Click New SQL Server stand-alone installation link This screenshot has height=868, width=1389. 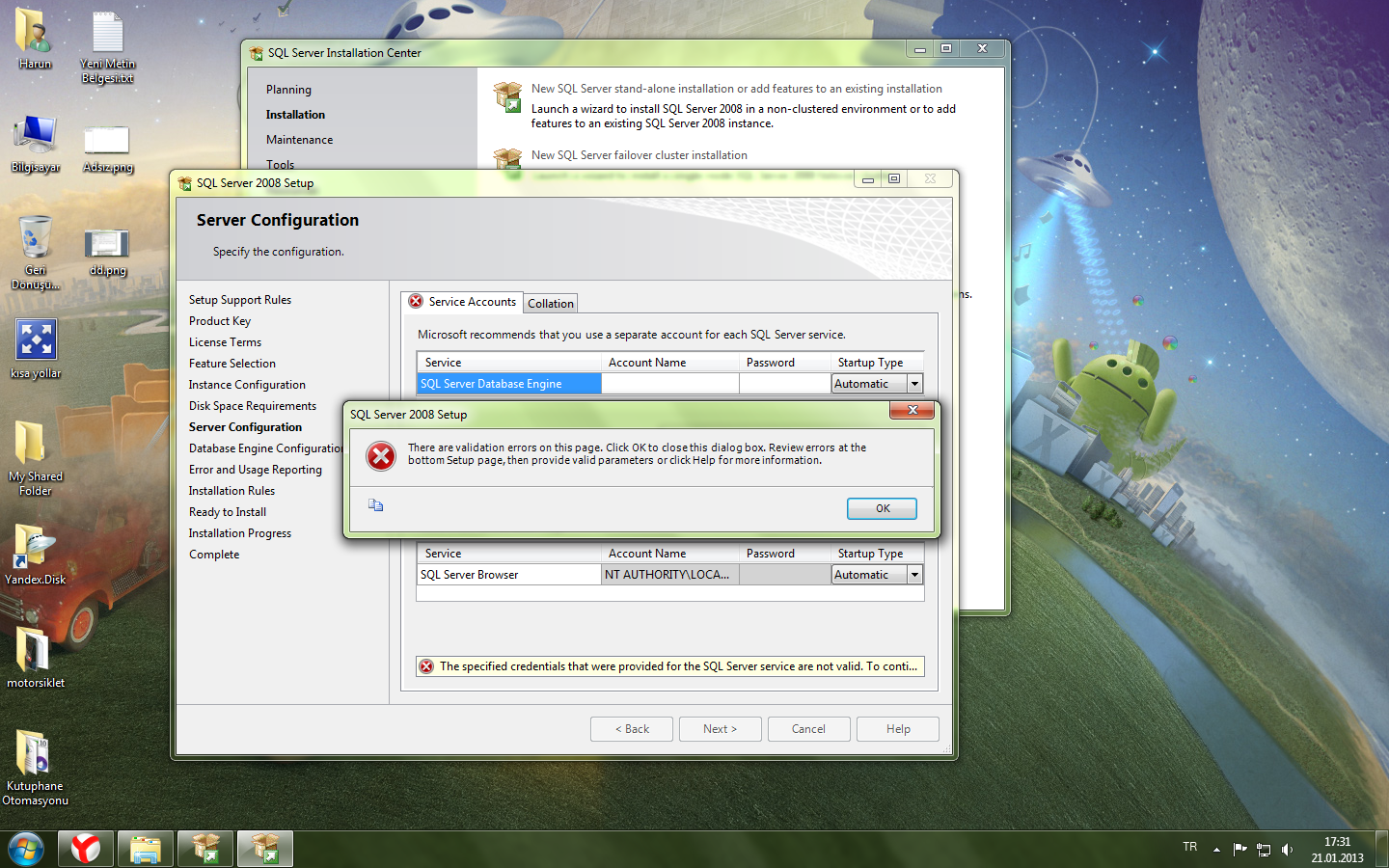click(x=736, y=89)
